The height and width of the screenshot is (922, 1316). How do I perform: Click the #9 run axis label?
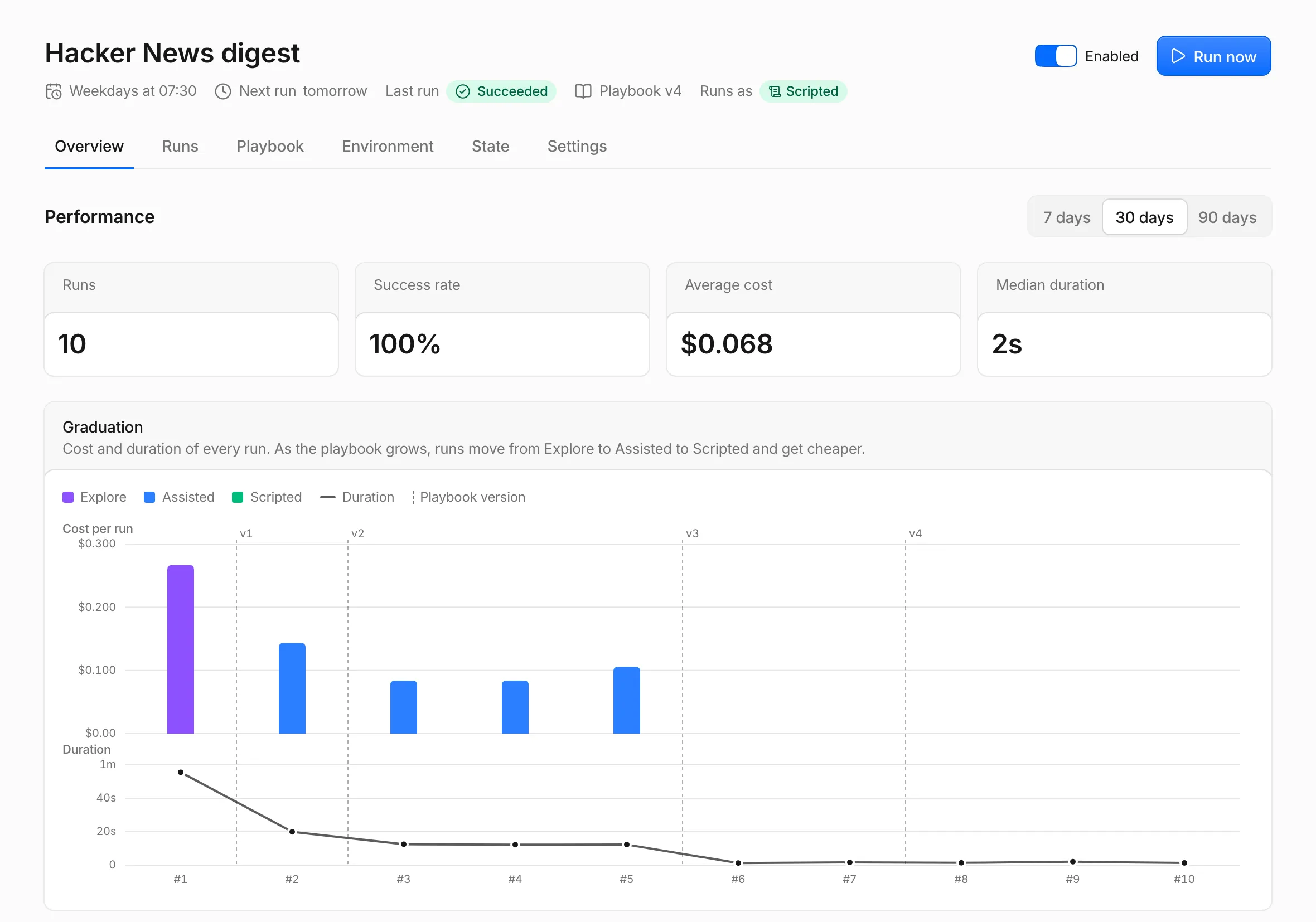[x=1072, y=879]
